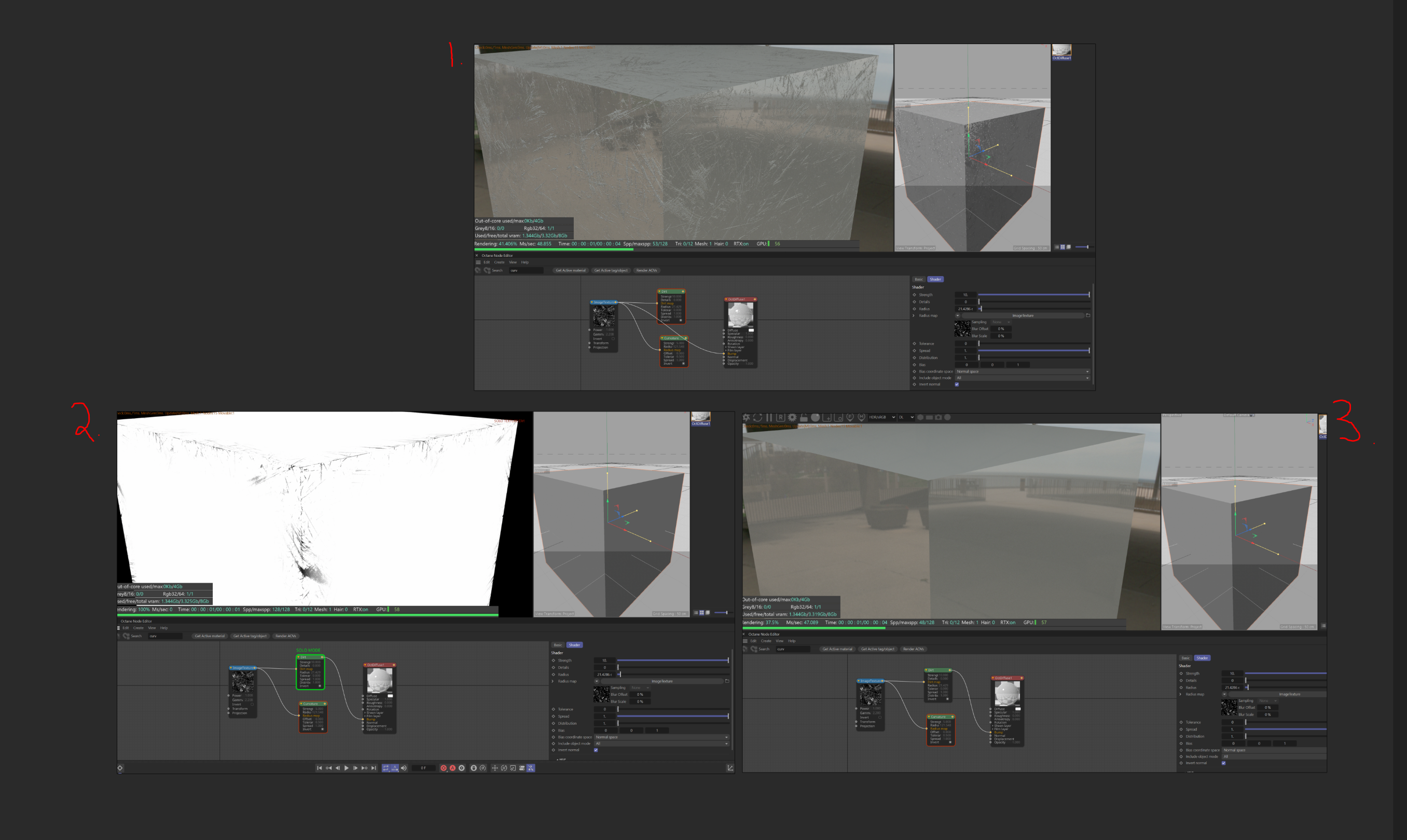Click the red record keyframe icon
The height and width of the screenshot is (840, 1407).
(x=444, y=768)
